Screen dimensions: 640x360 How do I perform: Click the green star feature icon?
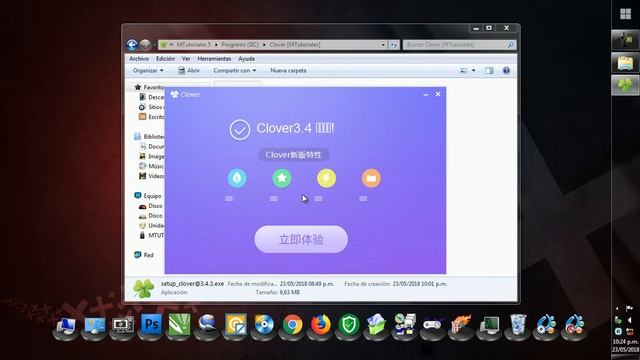(282, 178)
